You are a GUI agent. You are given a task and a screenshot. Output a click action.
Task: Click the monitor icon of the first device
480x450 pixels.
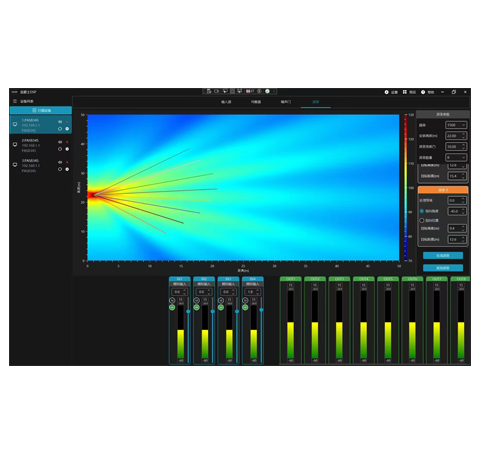pyautogui.click(x=15, y=124)
